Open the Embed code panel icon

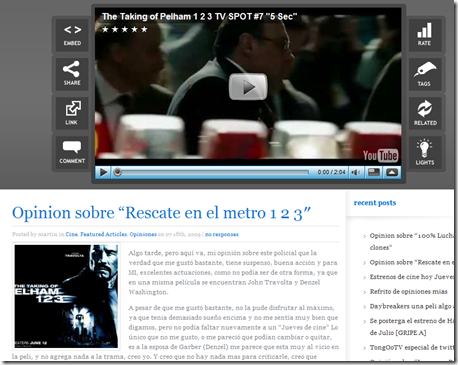72,35
